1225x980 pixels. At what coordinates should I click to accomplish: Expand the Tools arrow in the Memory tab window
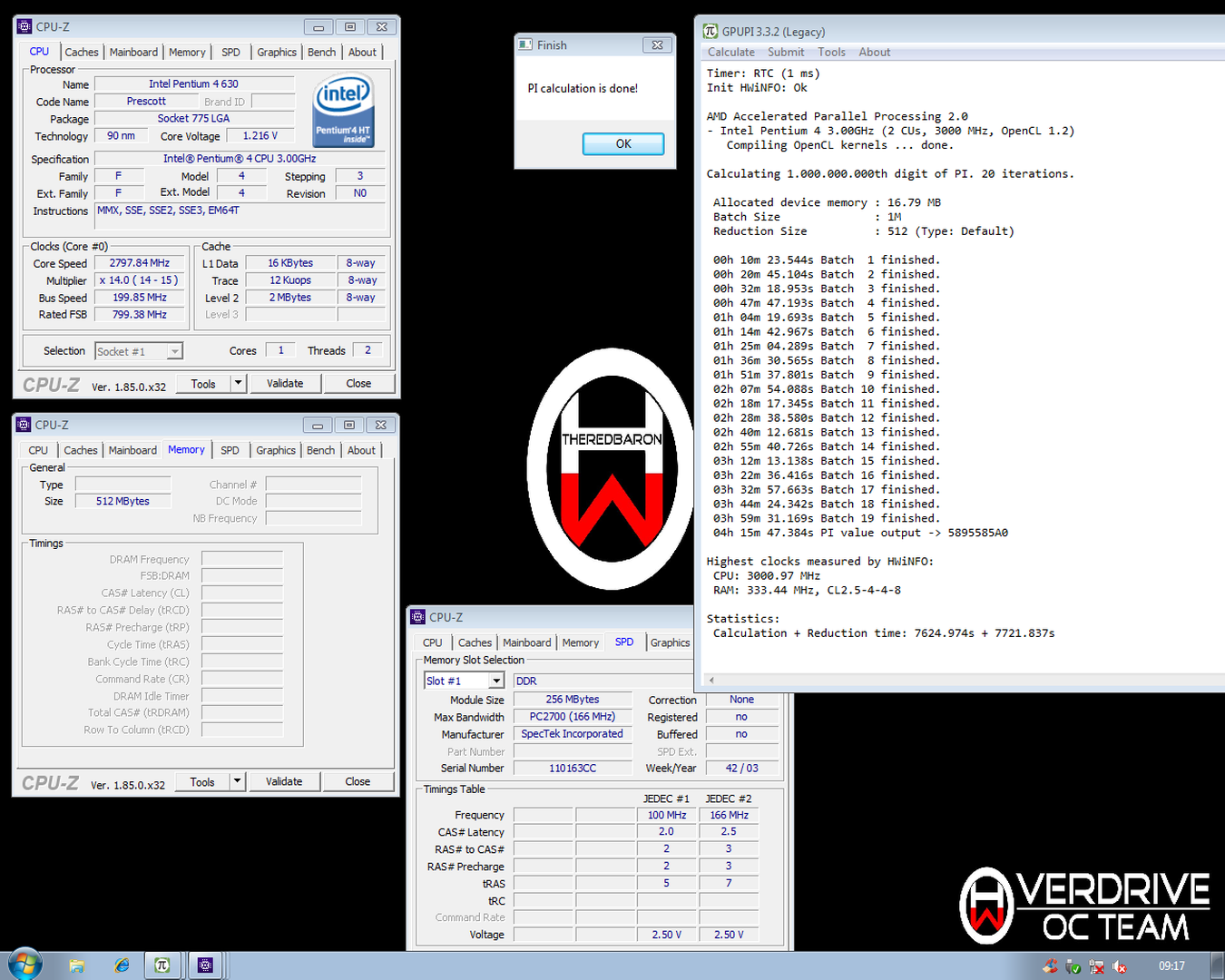(237, 781)
